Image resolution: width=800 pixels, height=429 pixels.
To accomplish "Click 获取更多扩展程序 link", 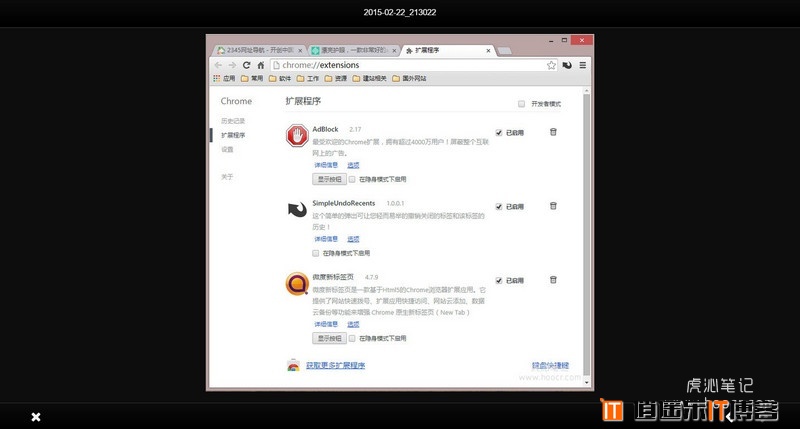I will pos(335,365).
